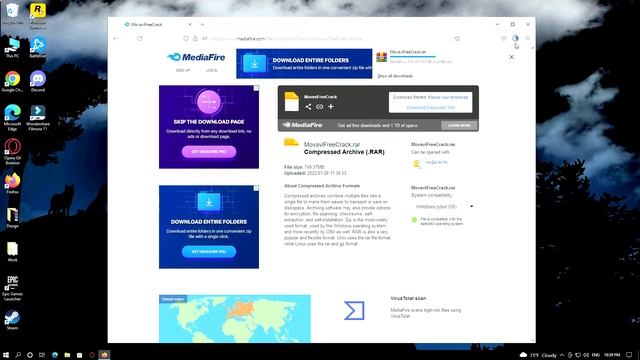
Task: Click the browser back arrow
Action: click(116, 38)
